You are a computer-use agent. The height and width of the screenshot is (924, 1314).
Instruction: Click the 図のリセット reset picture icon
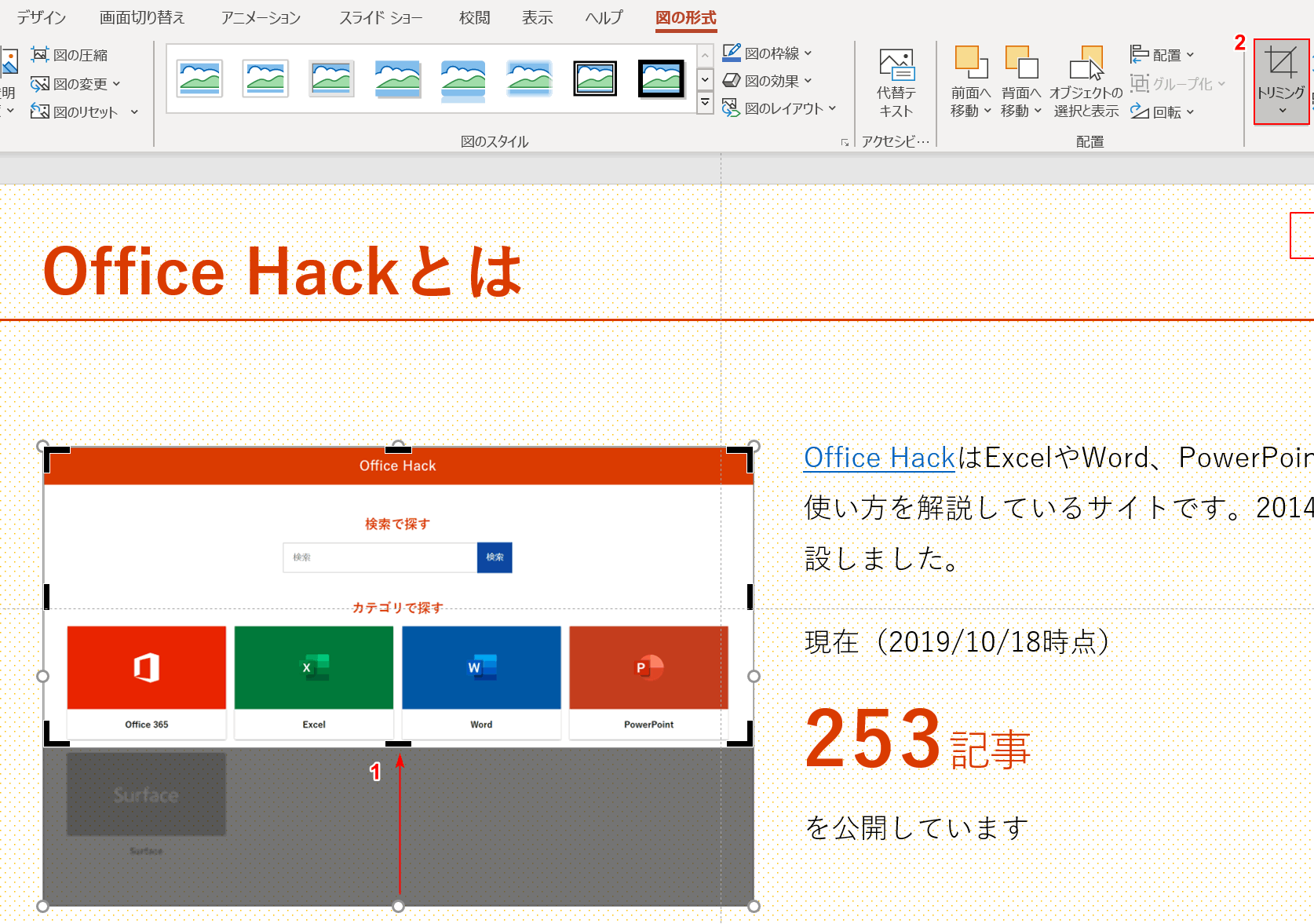pos(39,111)
